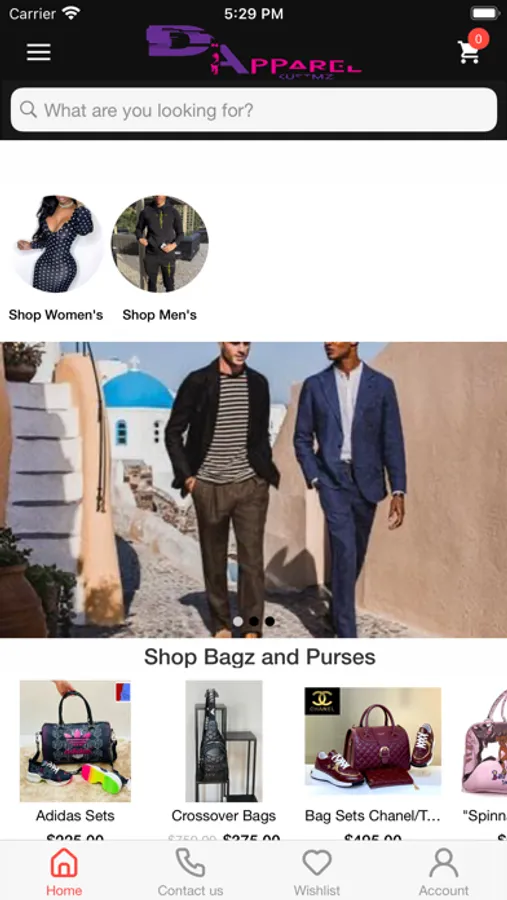Focus the 'What are you looking for?' field

point(254,110)
